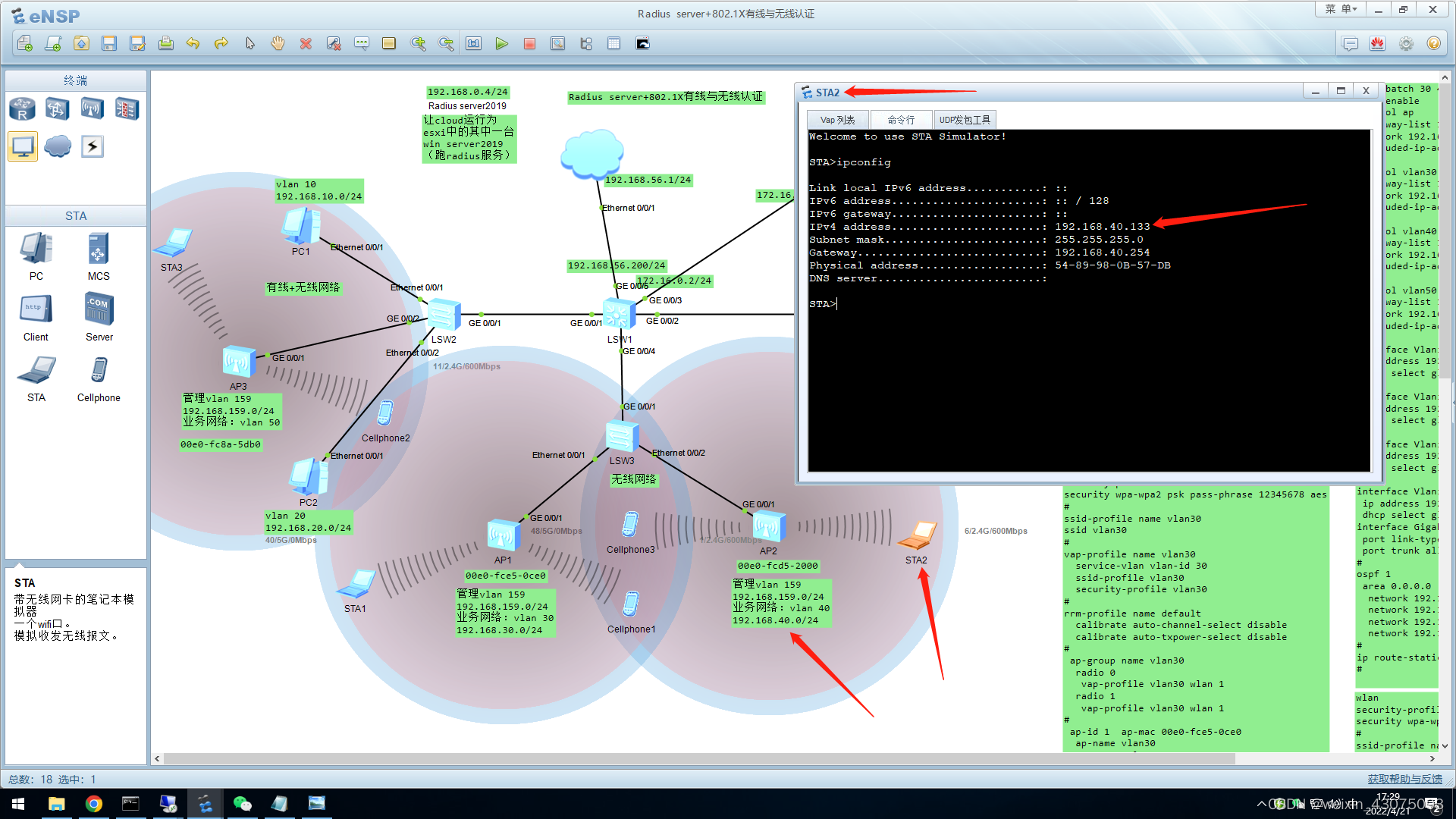Switch to VAP列表 tab in STA2 window
The width and height of the screenshot is (1456, 819).
(x=839, y=119)
